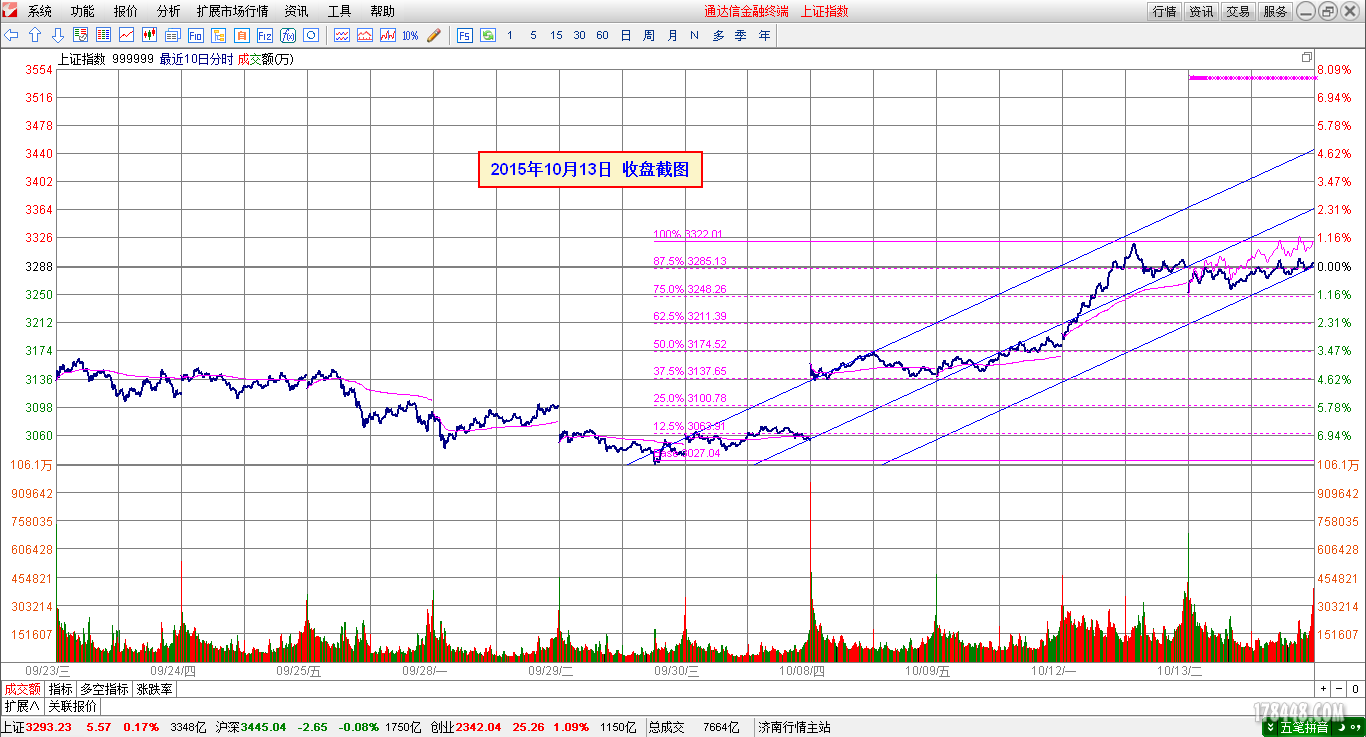Viewport: 1366px width, 737px height.
Task: Click the F5 chart switch icon
Action: point(465,35)
